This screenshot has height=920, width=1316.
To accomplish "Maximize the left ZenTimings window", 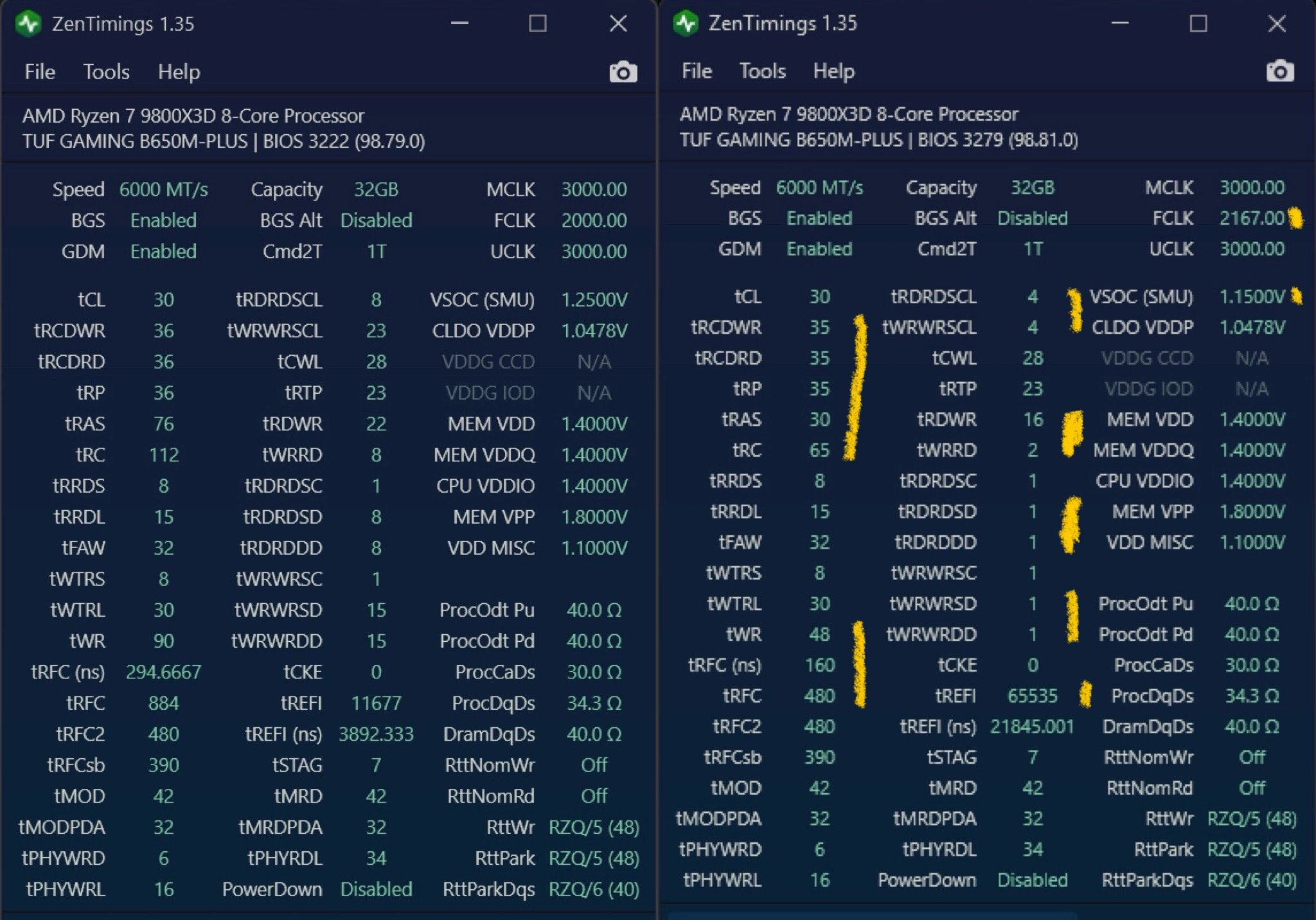I will tap(538, 24).
